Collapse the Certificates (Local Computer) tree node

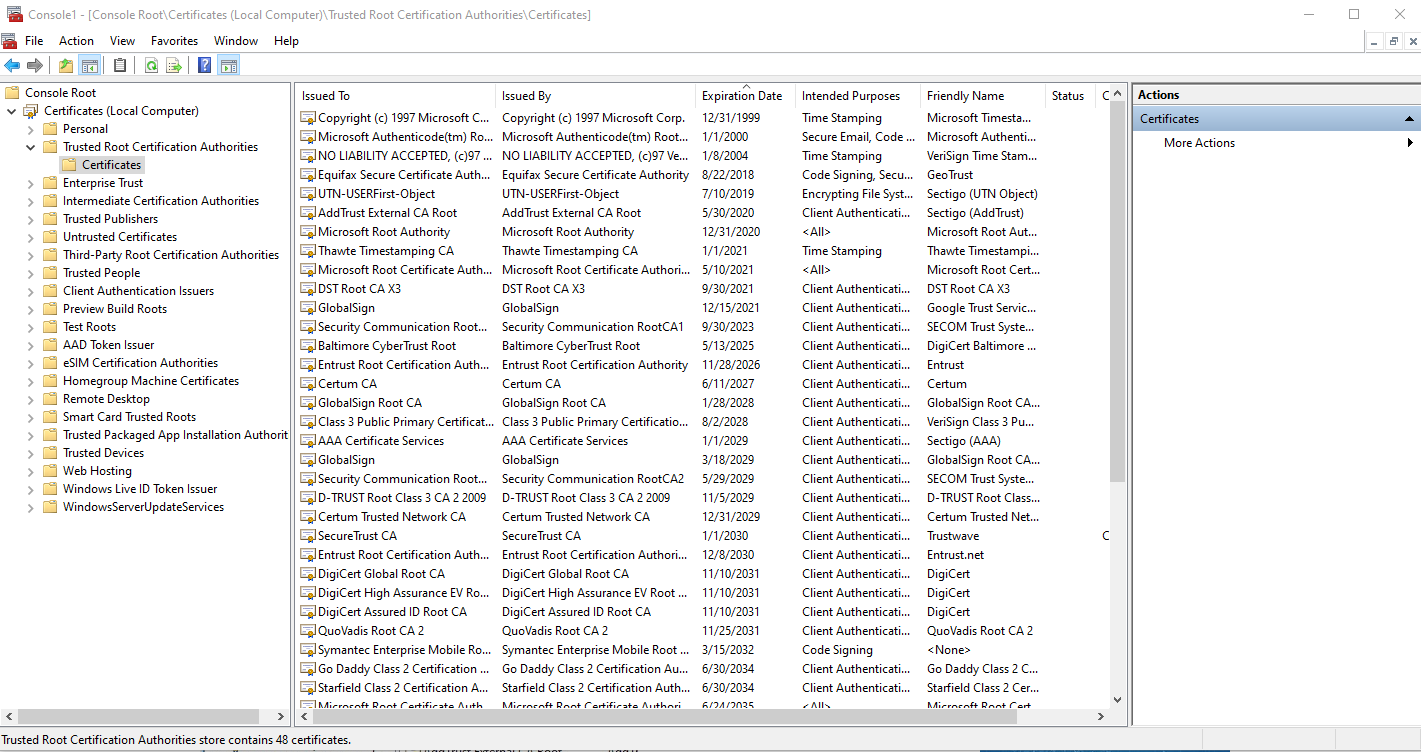coord(10,110)
